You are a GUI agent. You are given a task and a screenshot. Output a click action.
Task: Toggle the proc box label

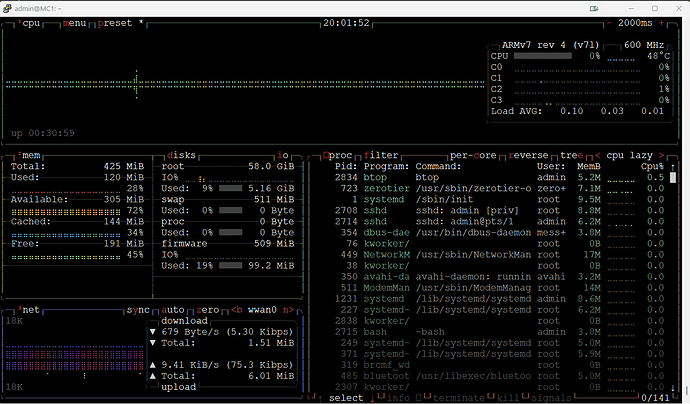[340, 155]
